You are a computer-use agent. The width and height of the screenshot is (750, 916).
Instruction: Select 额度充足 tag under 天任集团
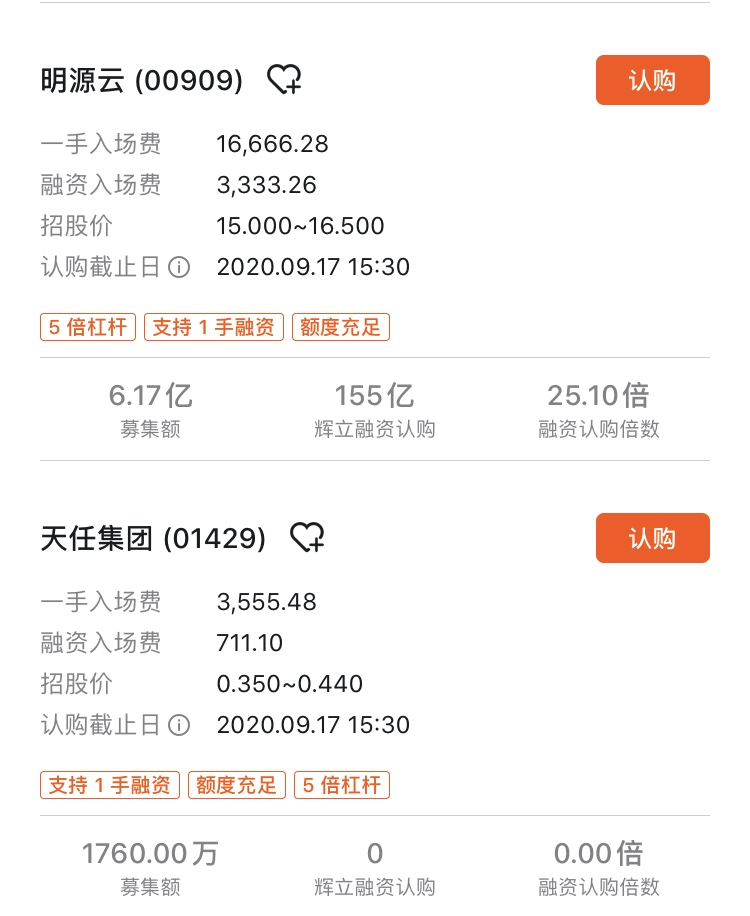[x=237, y=785]
